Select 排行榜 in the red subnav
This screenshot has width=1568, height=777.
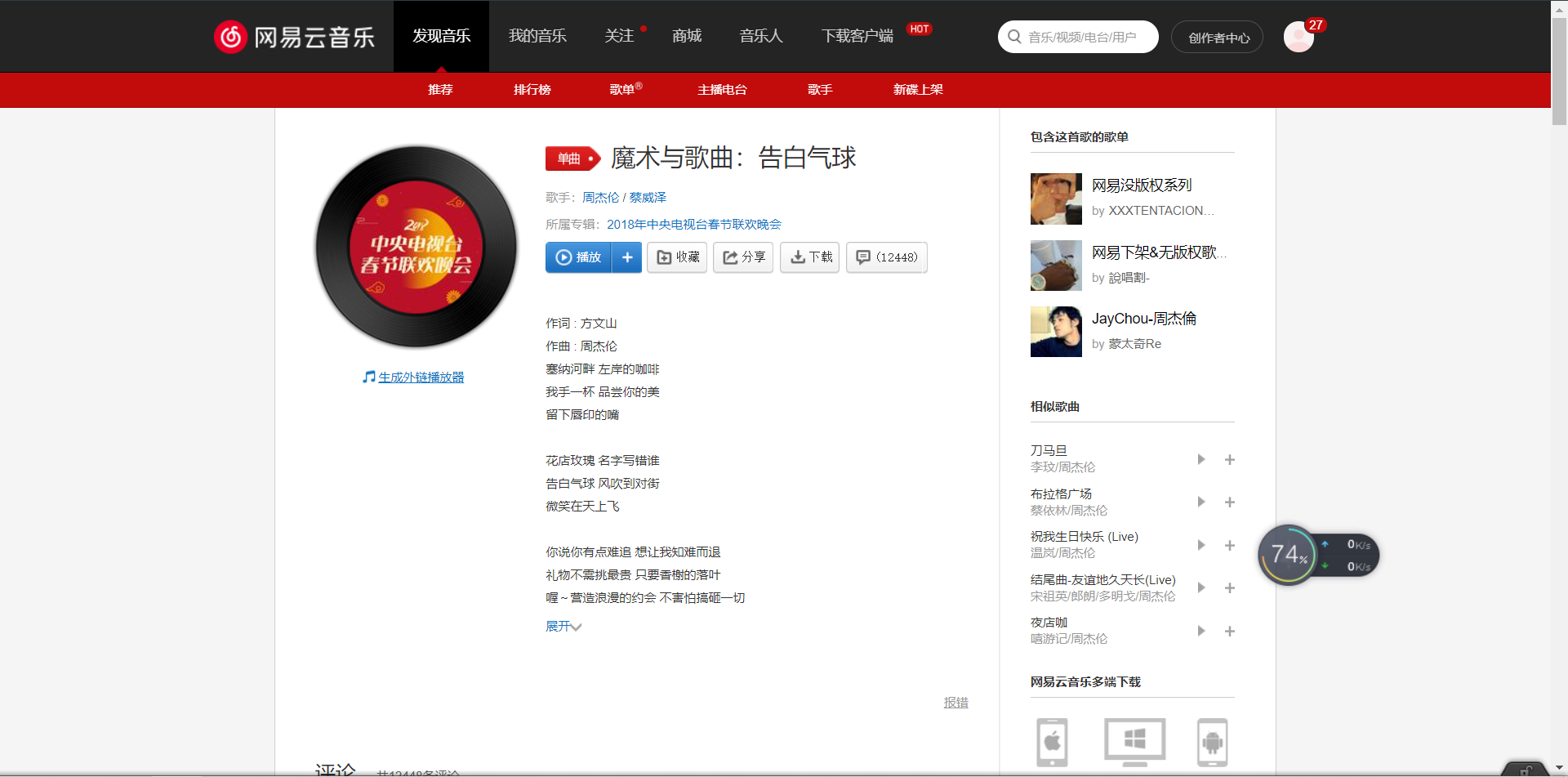coord(532,90)
